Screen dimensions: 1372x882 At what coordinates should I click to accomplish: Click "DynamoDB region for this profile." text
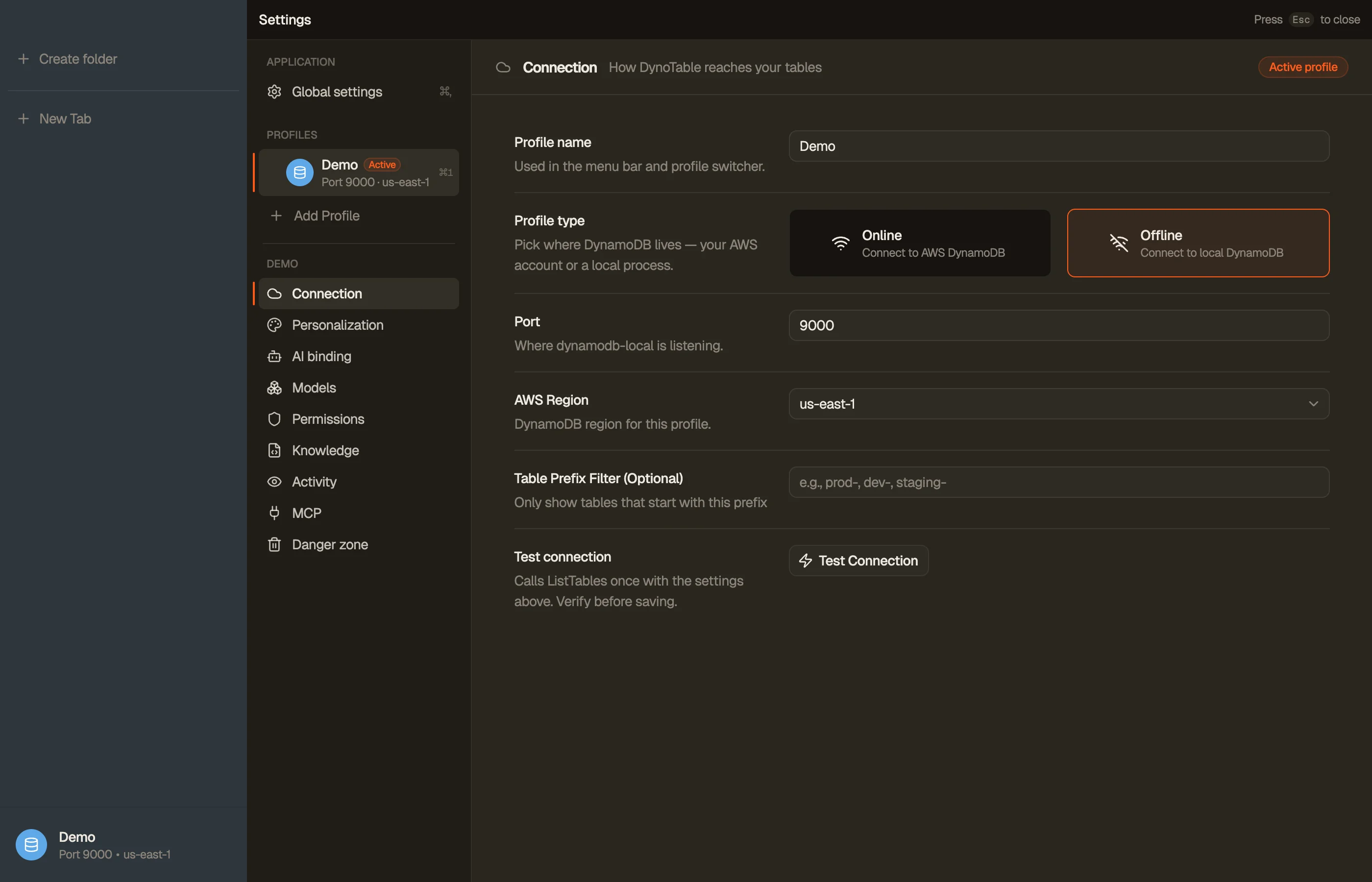click(612, 424)
